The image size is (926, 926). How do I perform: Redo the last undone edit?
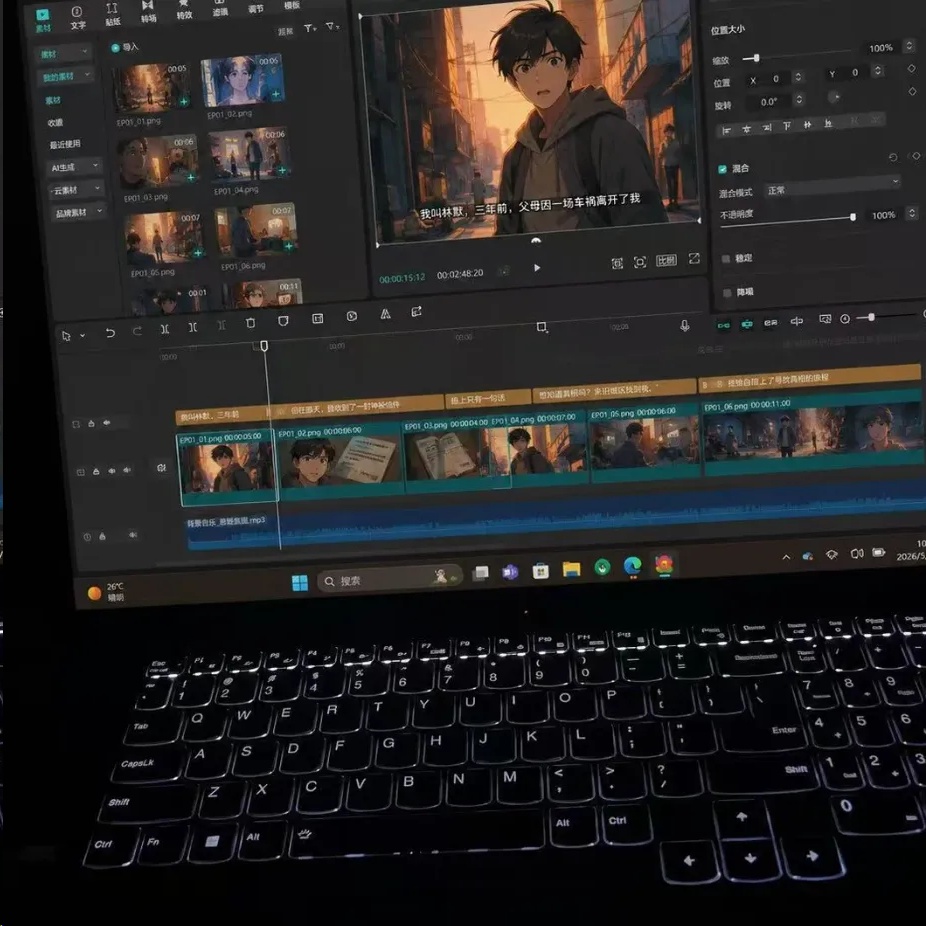(137, 331)
